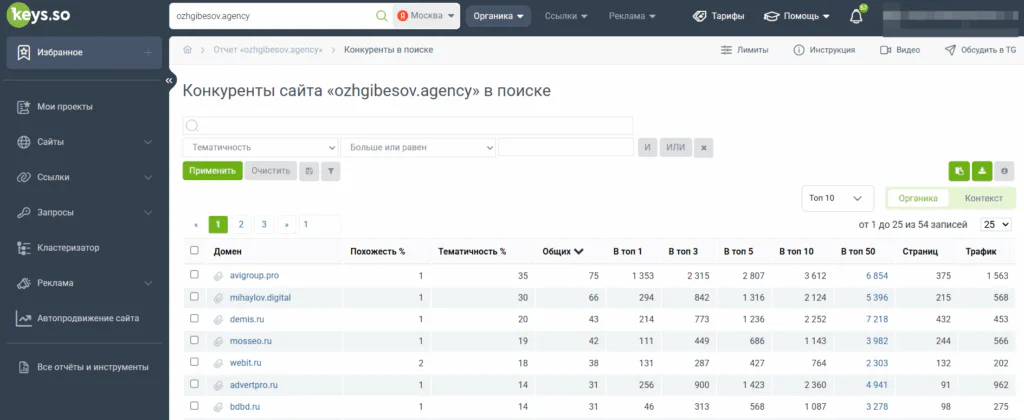Click the funnel filter icon
This screenshot has height=420, width=1024.
(x=330, y=171)
